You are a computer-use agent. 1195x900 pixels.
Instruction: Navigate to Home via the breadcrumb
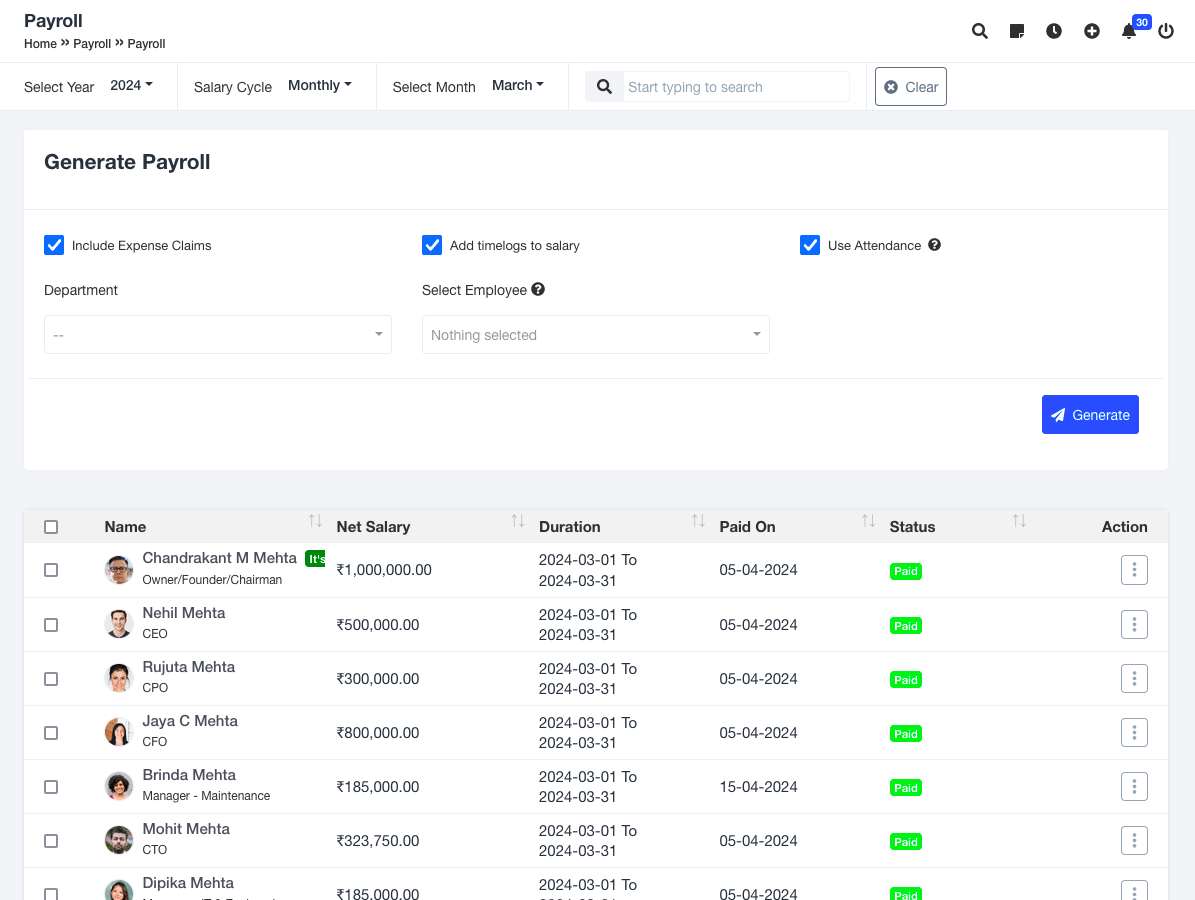[40, 44]
